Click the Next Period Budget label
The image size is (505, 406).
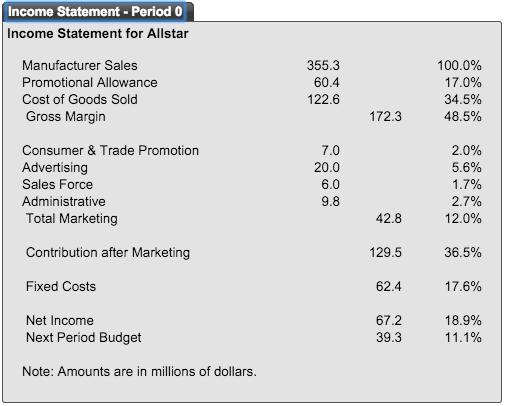pyautogui.click(x=83, y=338)
